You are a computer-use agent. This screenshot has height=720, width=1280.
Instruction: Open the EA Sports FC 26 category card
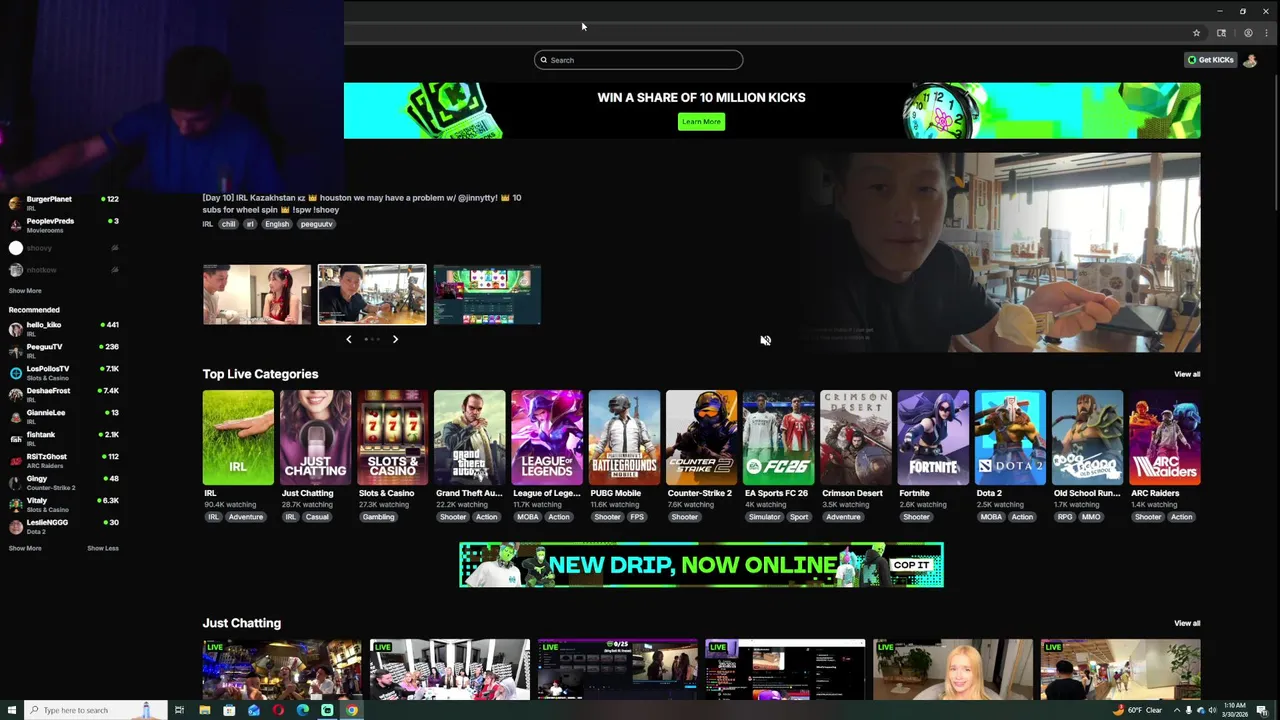click(779, 438)
